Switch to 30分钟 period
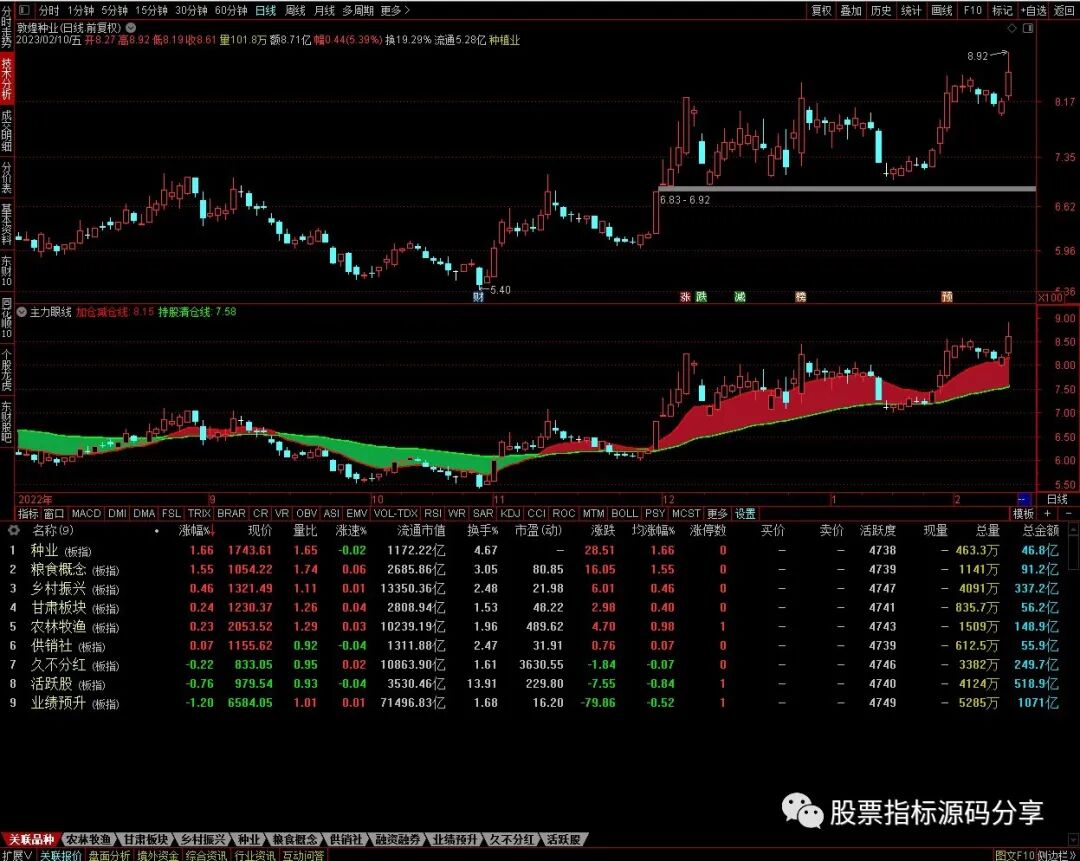Screen dimensions: 1080x861 pos(191,10)
